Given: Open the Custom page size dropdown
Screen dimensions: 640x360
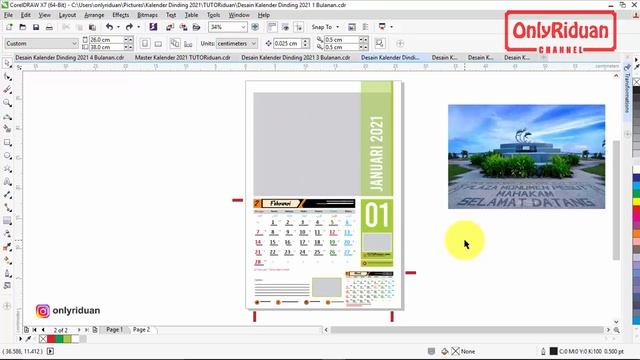Looking at the screenshot, I should (74, 43).
